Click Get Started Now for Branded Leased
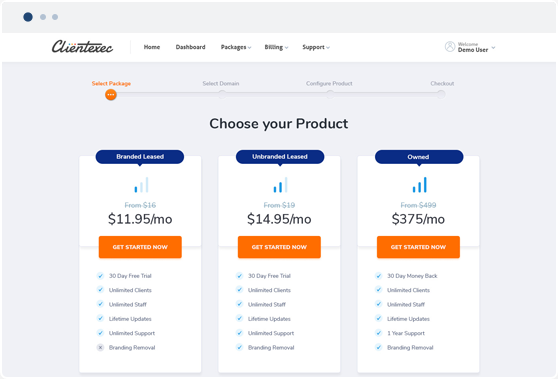The image size is (558, 379). click(x=140, y=247)
